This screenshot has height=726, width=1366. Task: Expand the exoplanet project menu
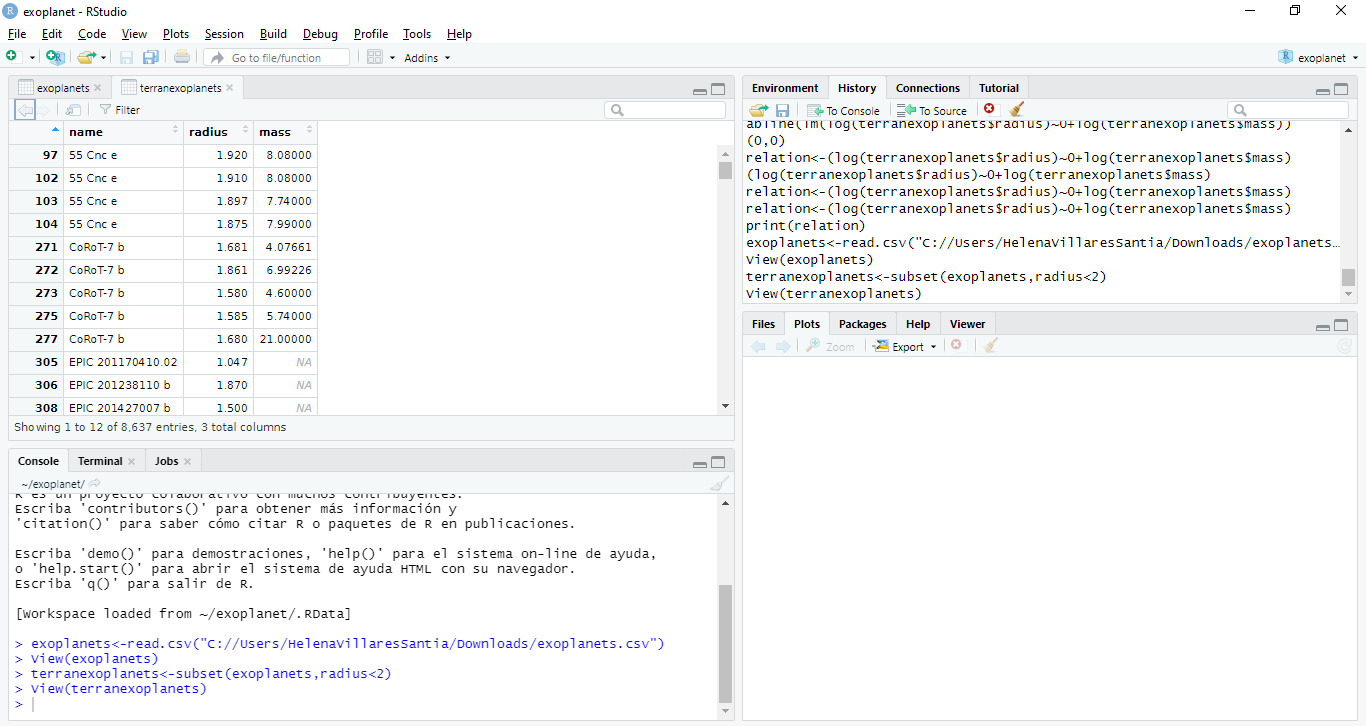[1320, 58]
